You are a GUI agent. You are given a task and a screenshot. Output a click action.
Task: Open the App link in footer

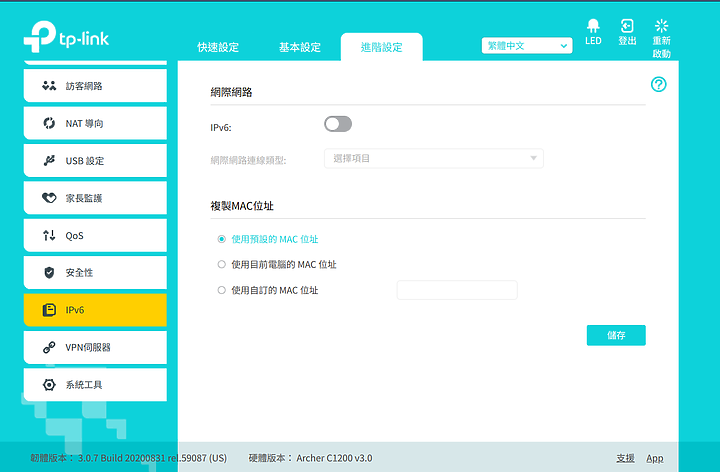coord(654,458)
